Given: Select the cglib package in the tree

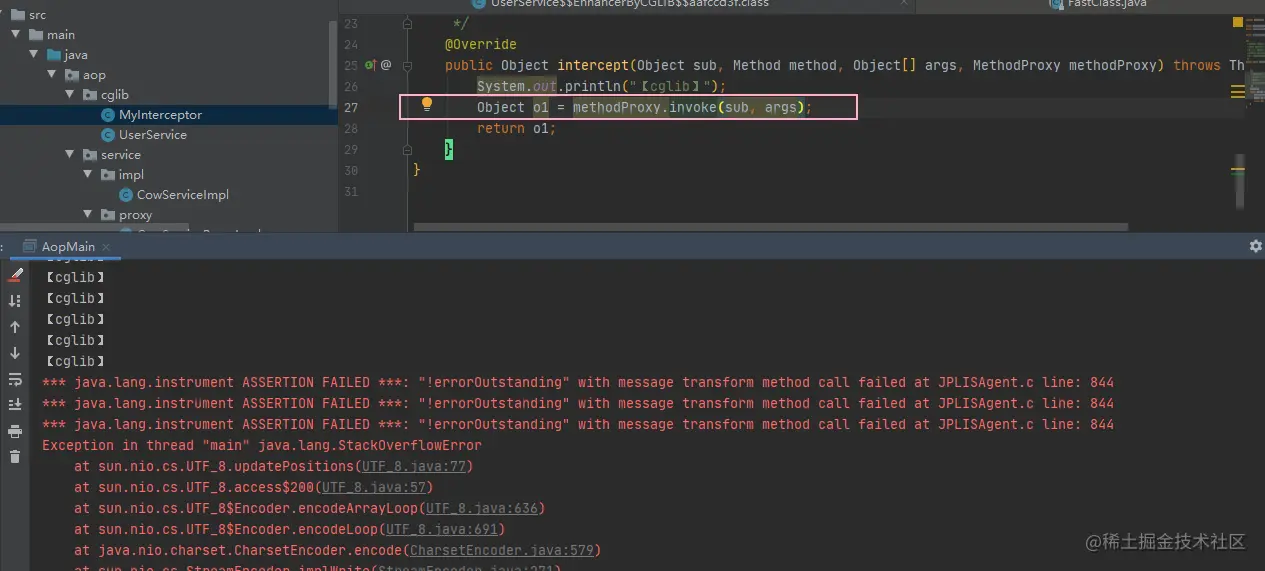Looking at the screenshot, I should pyautogui.click(x=114, y=95).
